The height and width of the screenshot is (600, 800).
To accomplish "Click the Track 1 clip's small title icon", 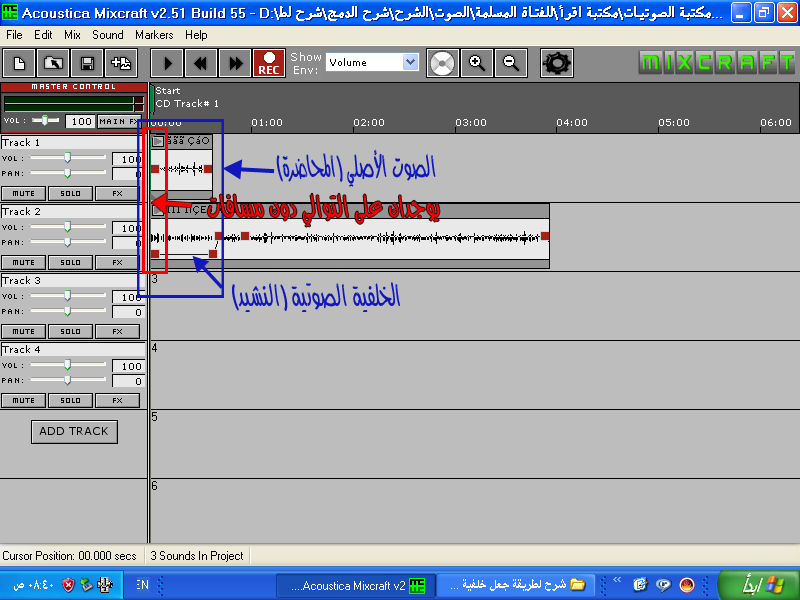I will [x=158, y=141].
